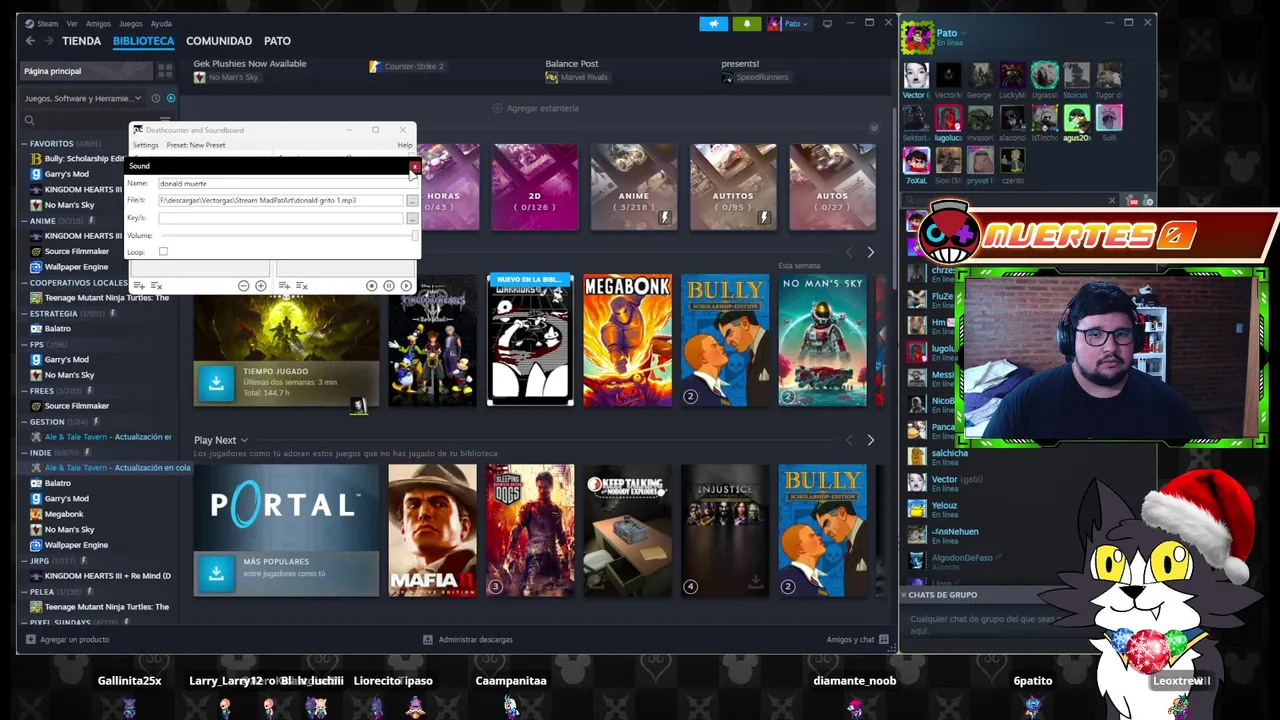Click the Name field in Sound dialog
Viewport: 1280px width, 720px height.
(x=287, y=184)
